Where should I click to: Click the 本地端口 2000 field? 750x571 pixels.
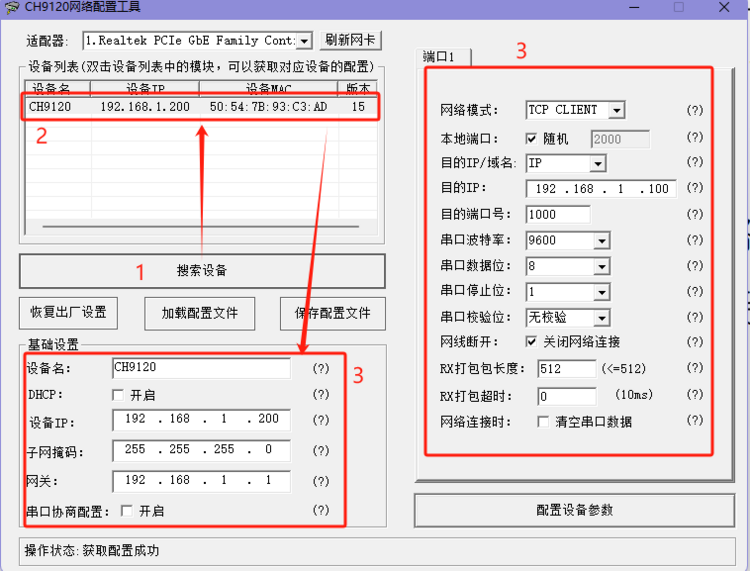point(620,139)
